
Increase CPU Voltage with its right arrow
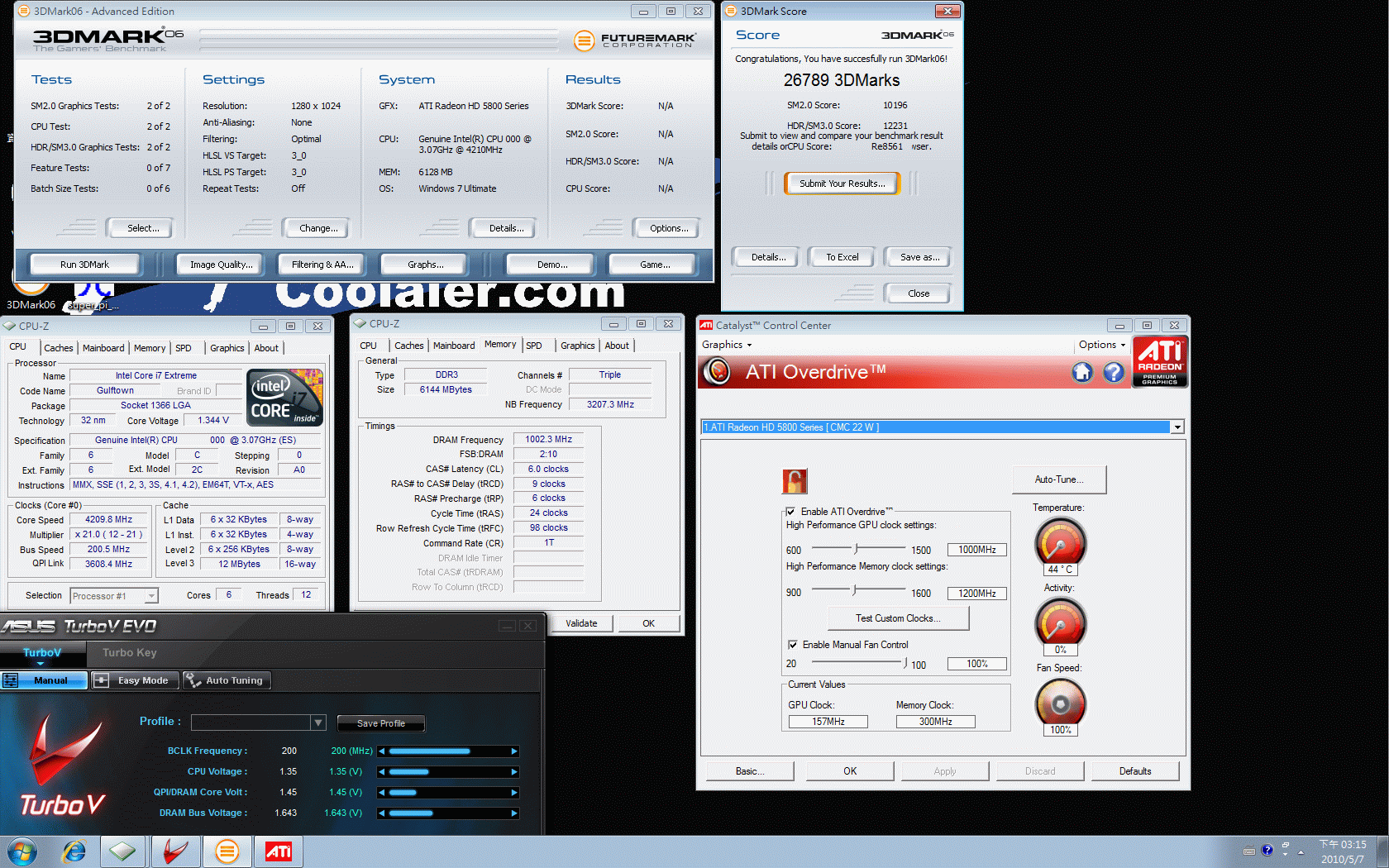coord(514,772)
